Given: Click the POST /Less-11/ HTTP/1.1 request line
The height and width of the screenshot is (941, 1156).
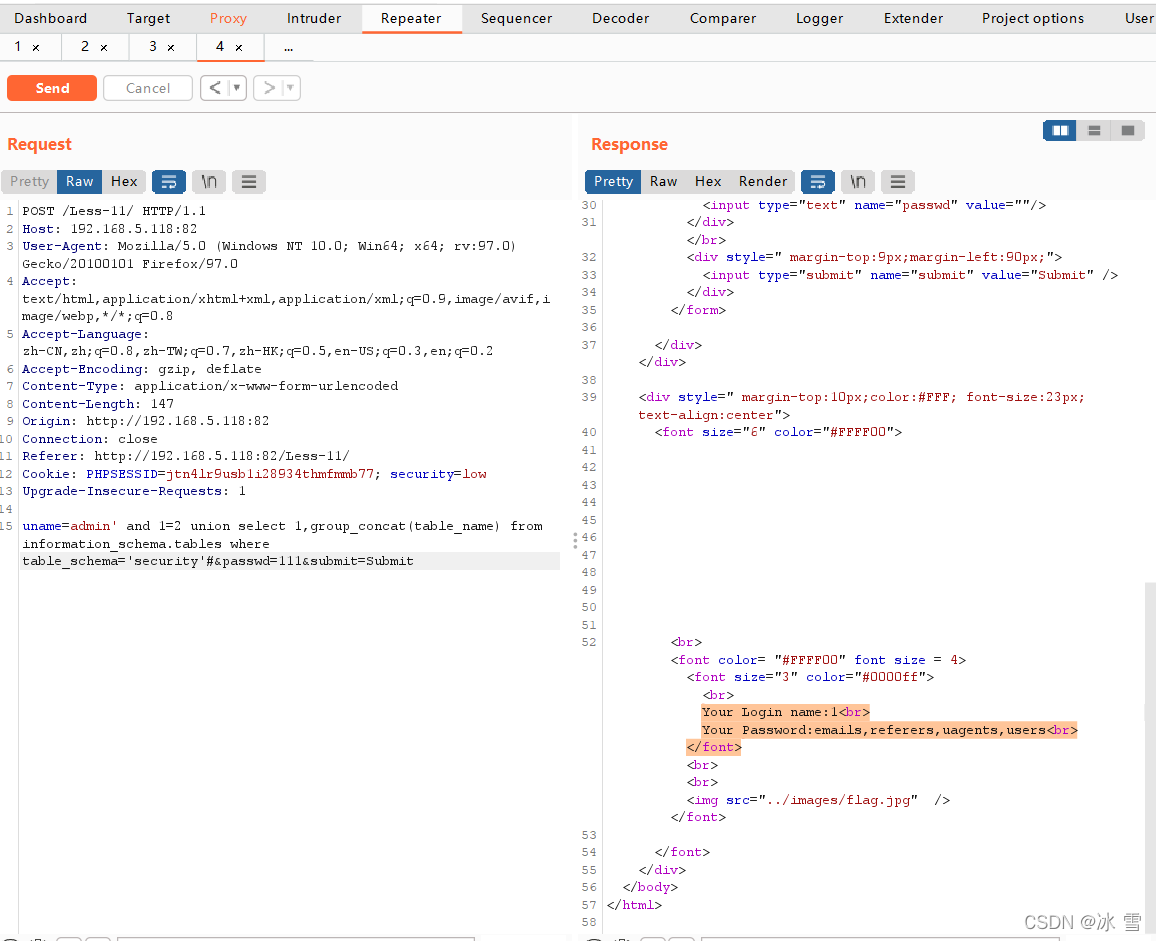Looking at the screenshot, I should click(114, 211).
